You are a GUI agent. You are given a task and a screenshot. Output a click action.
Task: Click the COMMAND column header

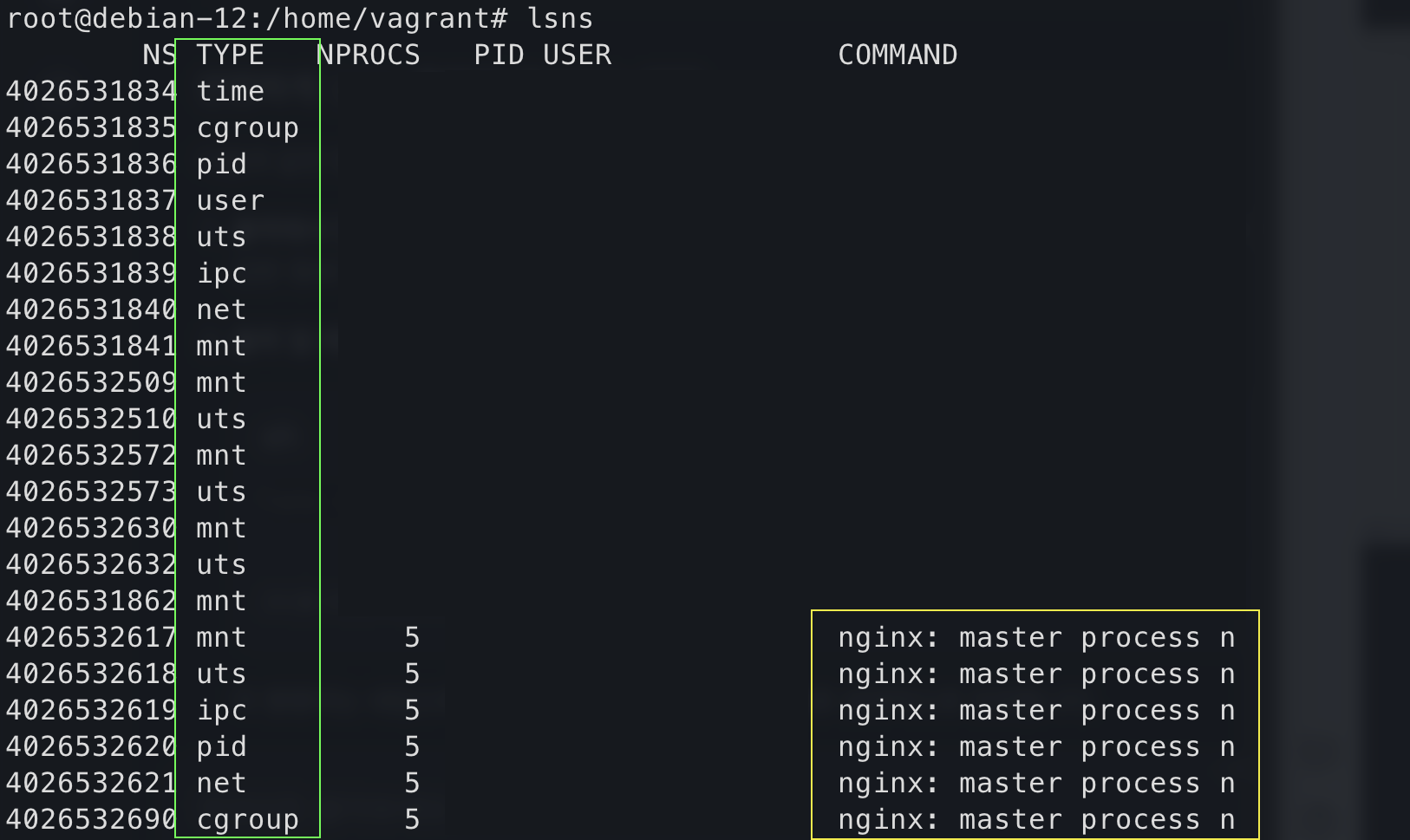[x=898, y=55]
